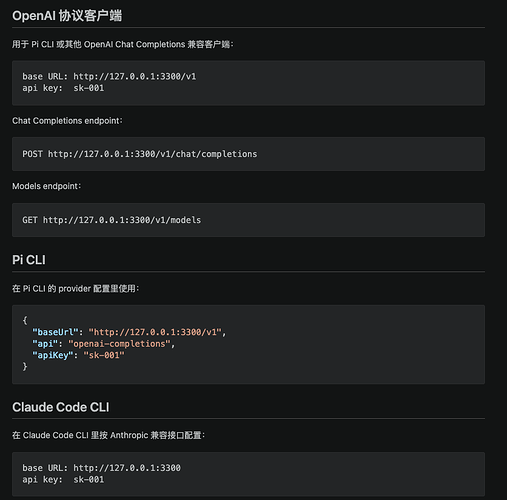Click the Chat Completions endpoint label

pyautogui.click(x=67, y=120)
